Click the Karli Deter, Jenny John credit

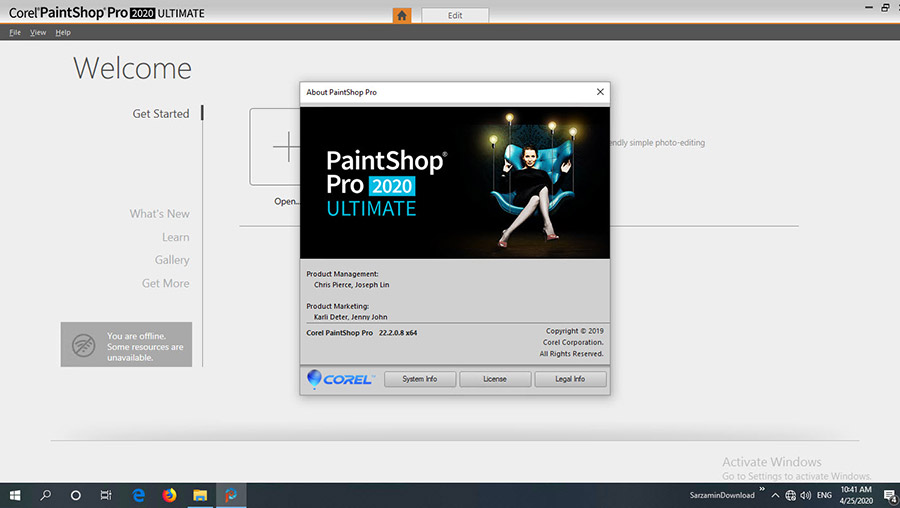(x=350, y=317)
